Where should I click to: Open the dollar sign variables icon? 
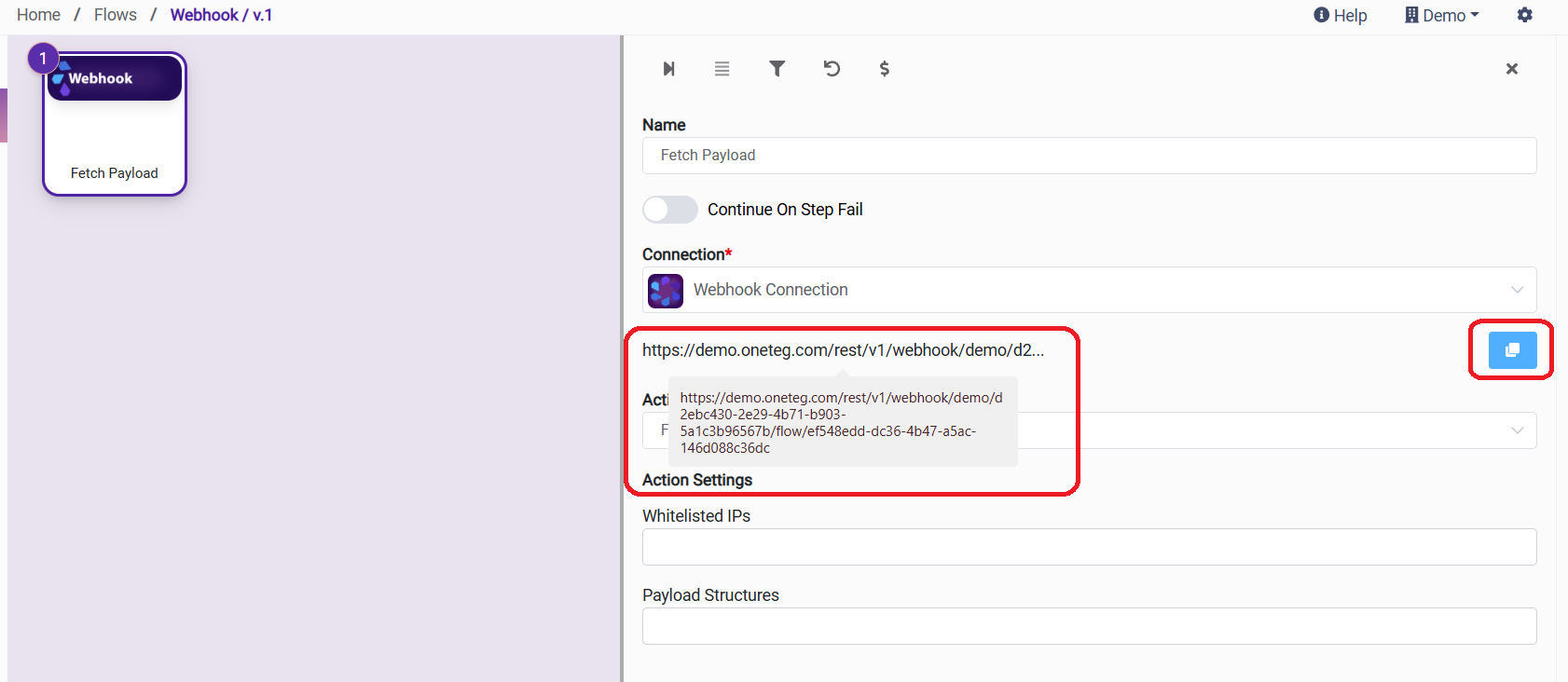(x=884, y=69)
